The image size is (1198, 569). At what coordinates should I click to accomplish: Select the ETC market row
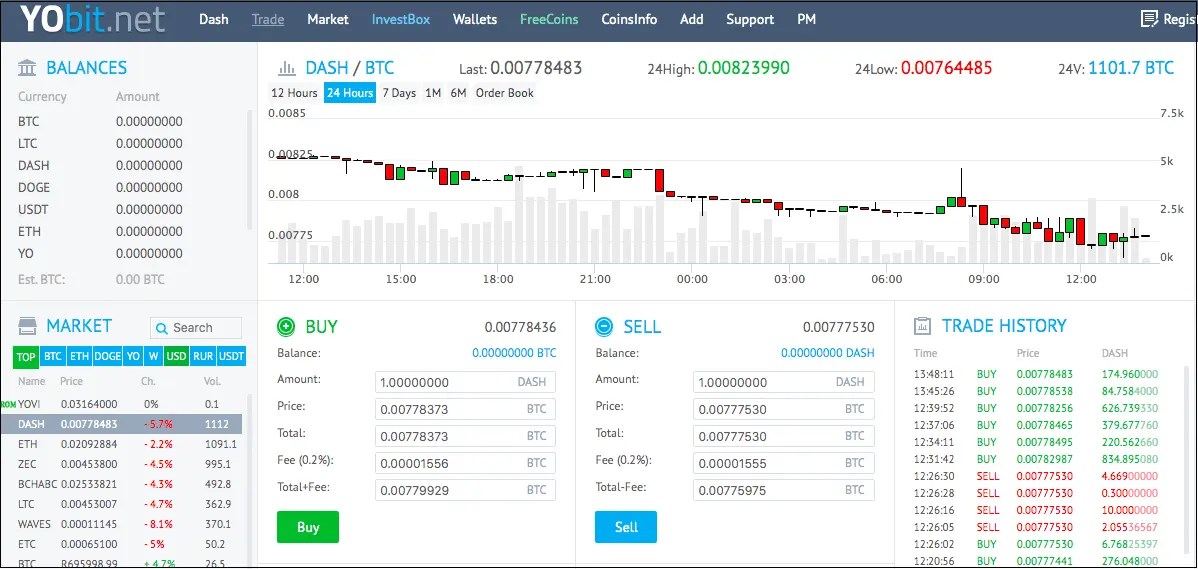point(128,545)
